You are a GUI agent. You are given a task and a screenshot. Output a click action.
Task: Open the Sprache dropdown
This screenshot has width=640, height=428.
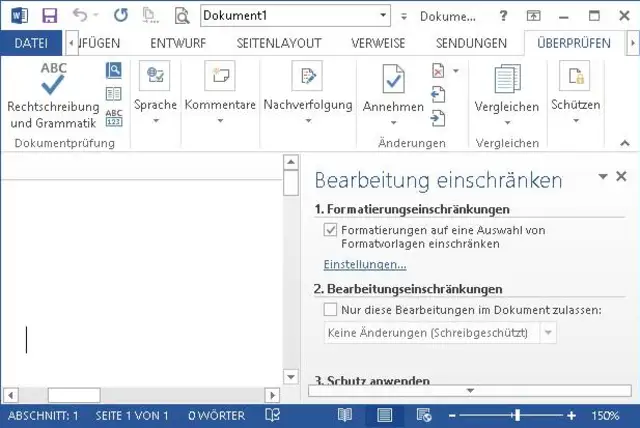coord(155,94)
